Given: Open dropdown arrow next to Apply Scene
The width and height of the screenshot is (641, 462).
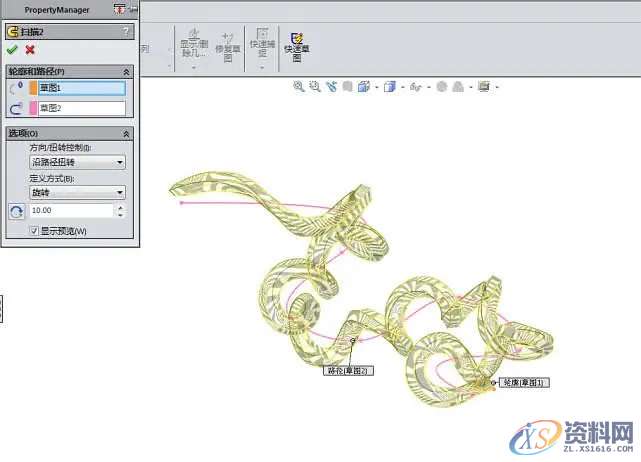Looking at the screenshot, I should pyautogui.click(x=471, y=87).
